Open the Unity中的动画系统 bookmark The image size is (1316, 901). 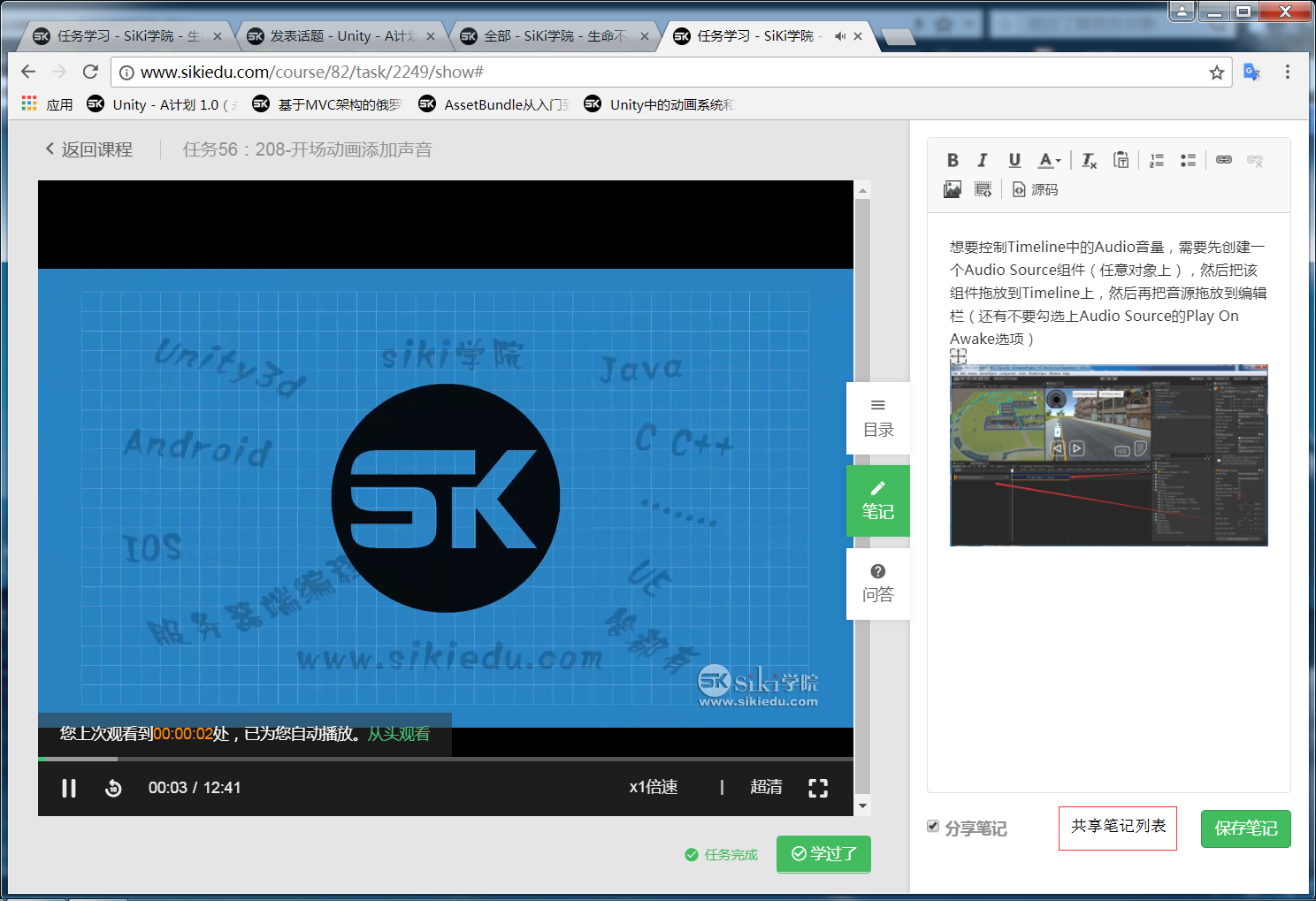coord(660,104)
